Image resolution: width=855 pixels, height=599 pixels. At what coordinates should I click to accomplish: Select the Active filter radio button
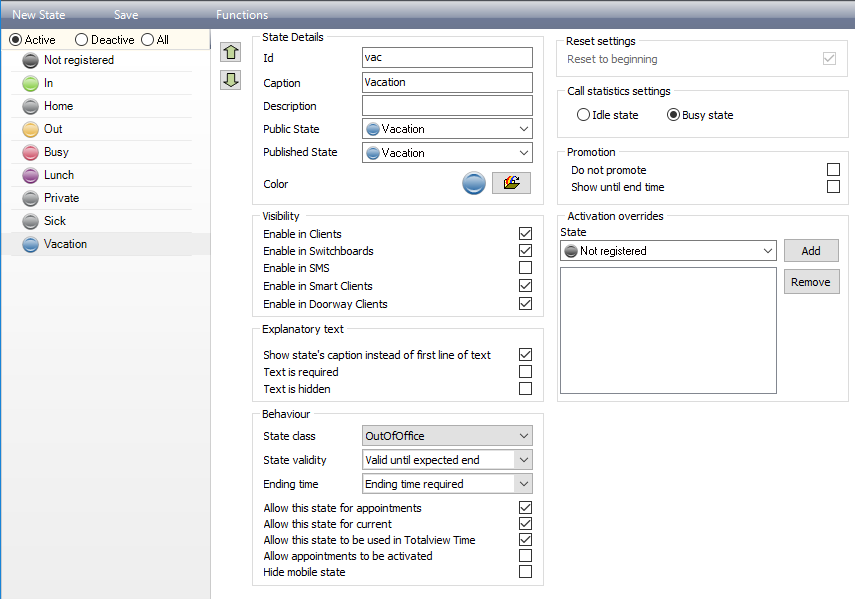[16, 40]
